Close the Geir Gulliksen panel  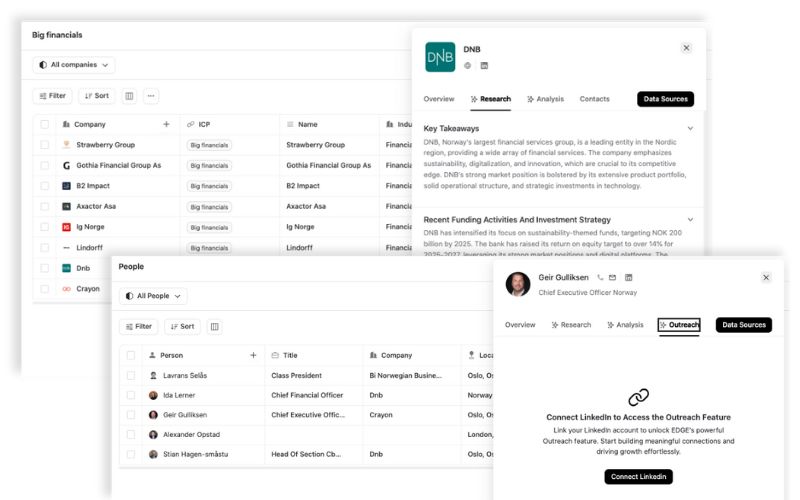(x=766, y=278)
